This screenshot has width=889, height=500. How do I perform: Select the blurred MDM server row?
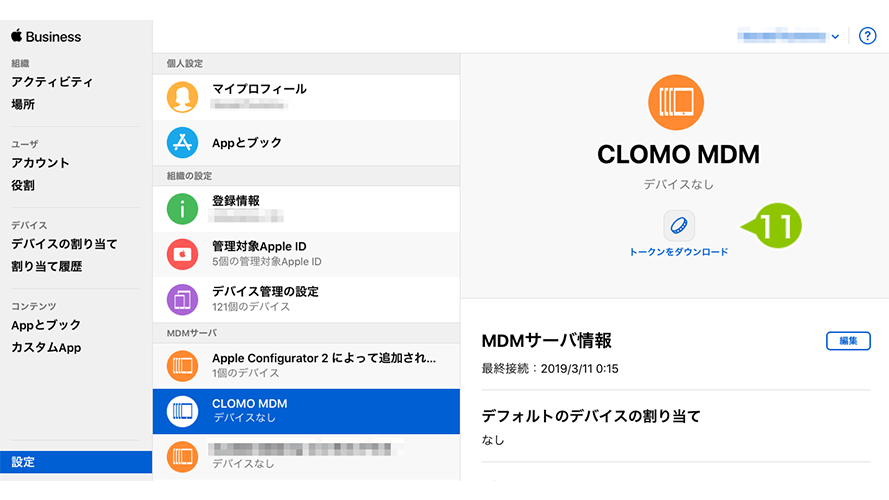click(x=306, y=457)
